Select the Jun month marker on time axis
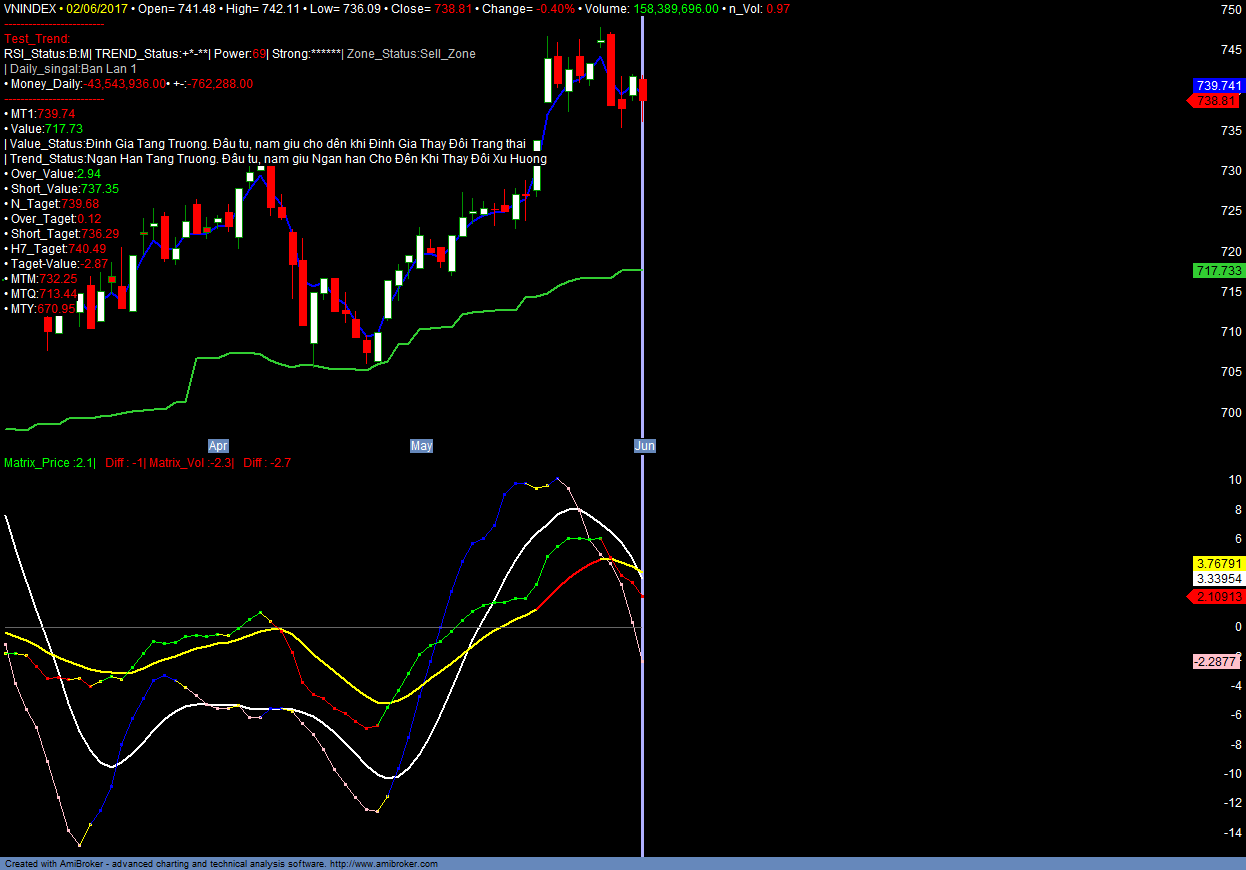 pyautogui.click(x=645, y=446)
